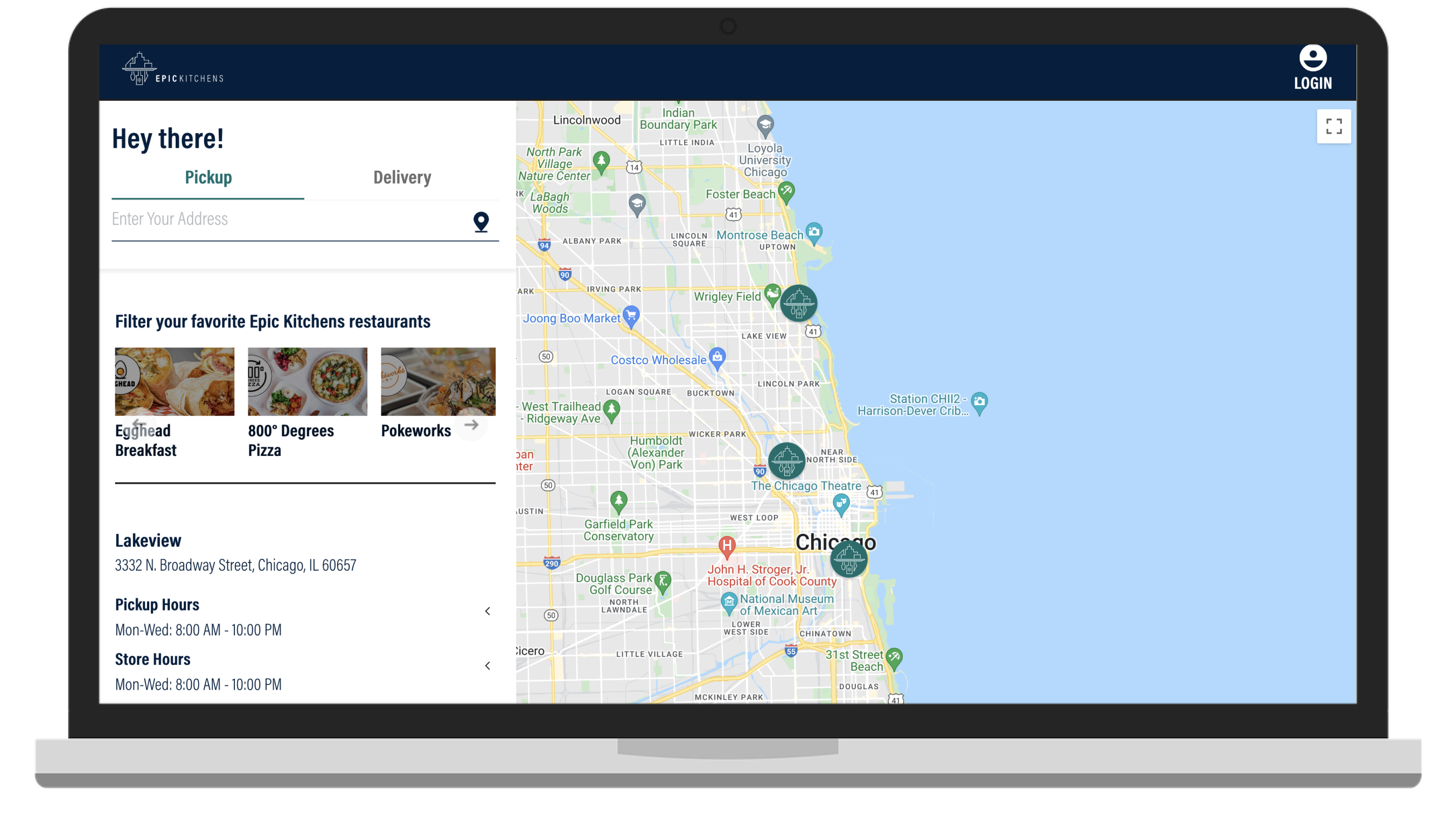The width and height of the screenshot is (1456, 819).
Task: Click the next arrow on restaurant carousel
Action: pyautogui.click(x=471, y=425)
